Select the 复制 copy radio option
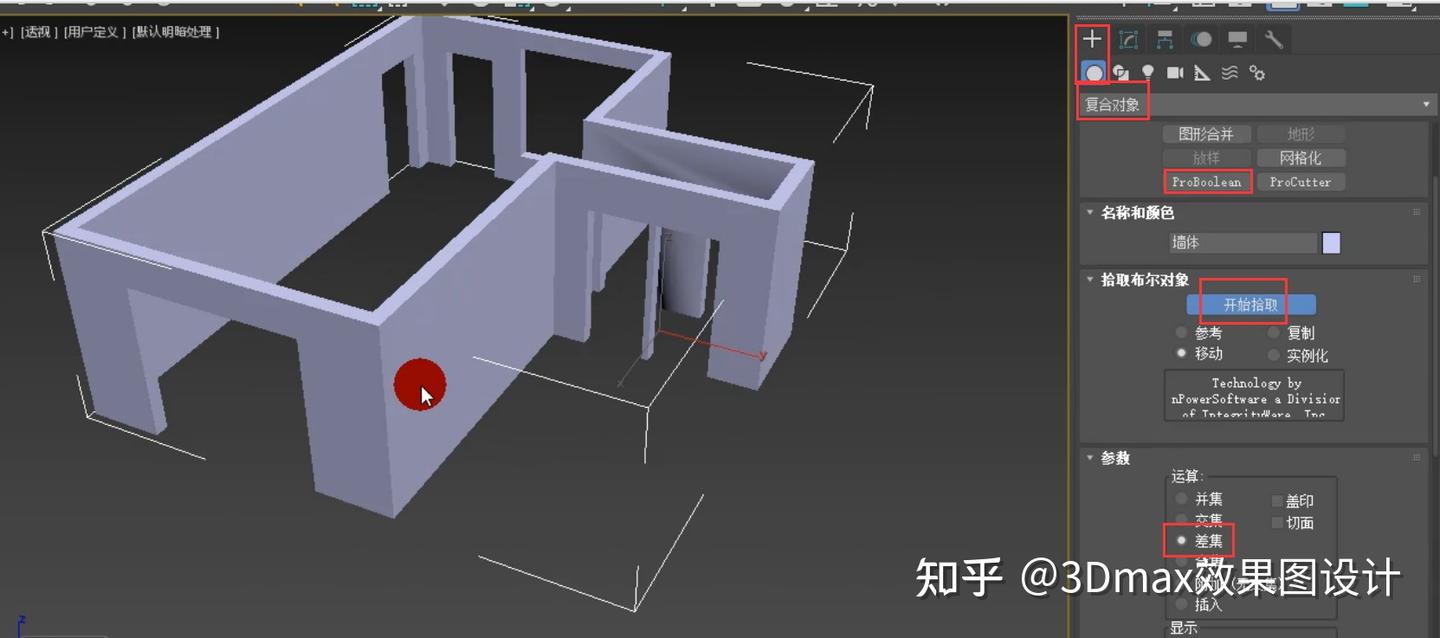The height and width of the screenshot is (638, 1440). click(1274, 332)
